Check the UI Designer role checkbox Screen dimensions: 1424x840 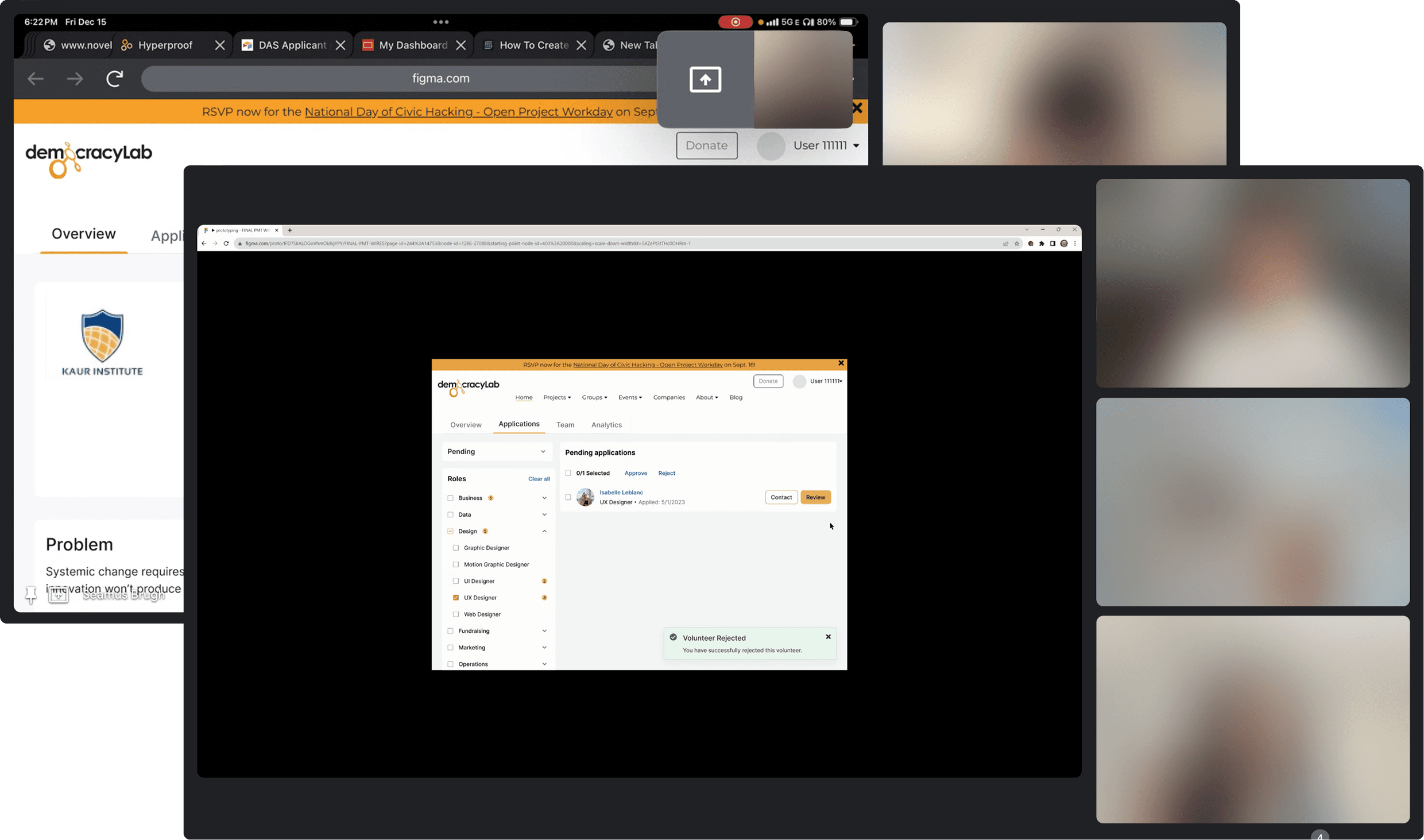point(456,581)
